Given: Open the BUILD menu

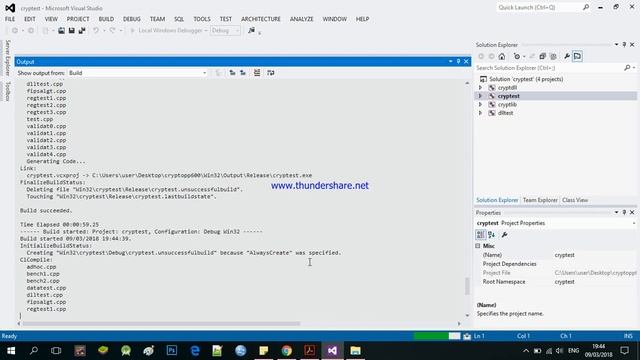Looking at the screenshot, I should (x=106, y=19).
